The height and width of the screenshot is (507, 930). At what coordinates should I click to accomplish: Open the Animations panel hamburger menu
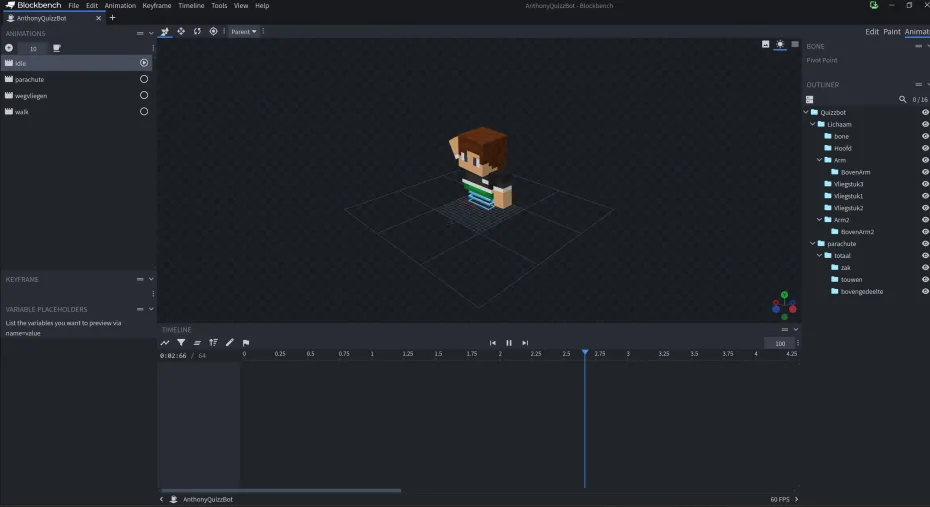(140, 33)
